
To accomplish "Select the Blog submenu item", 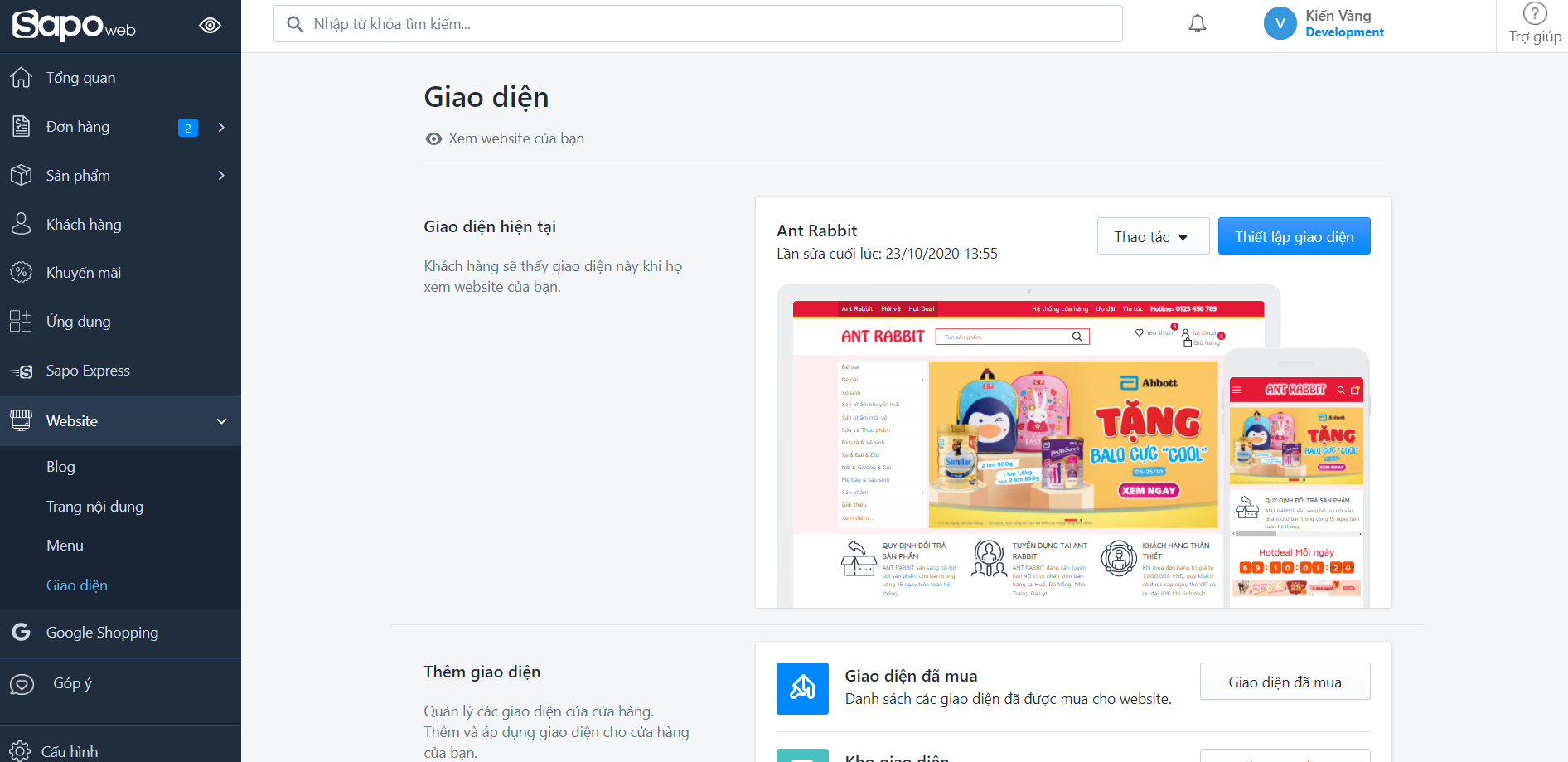I will point(60,467).
